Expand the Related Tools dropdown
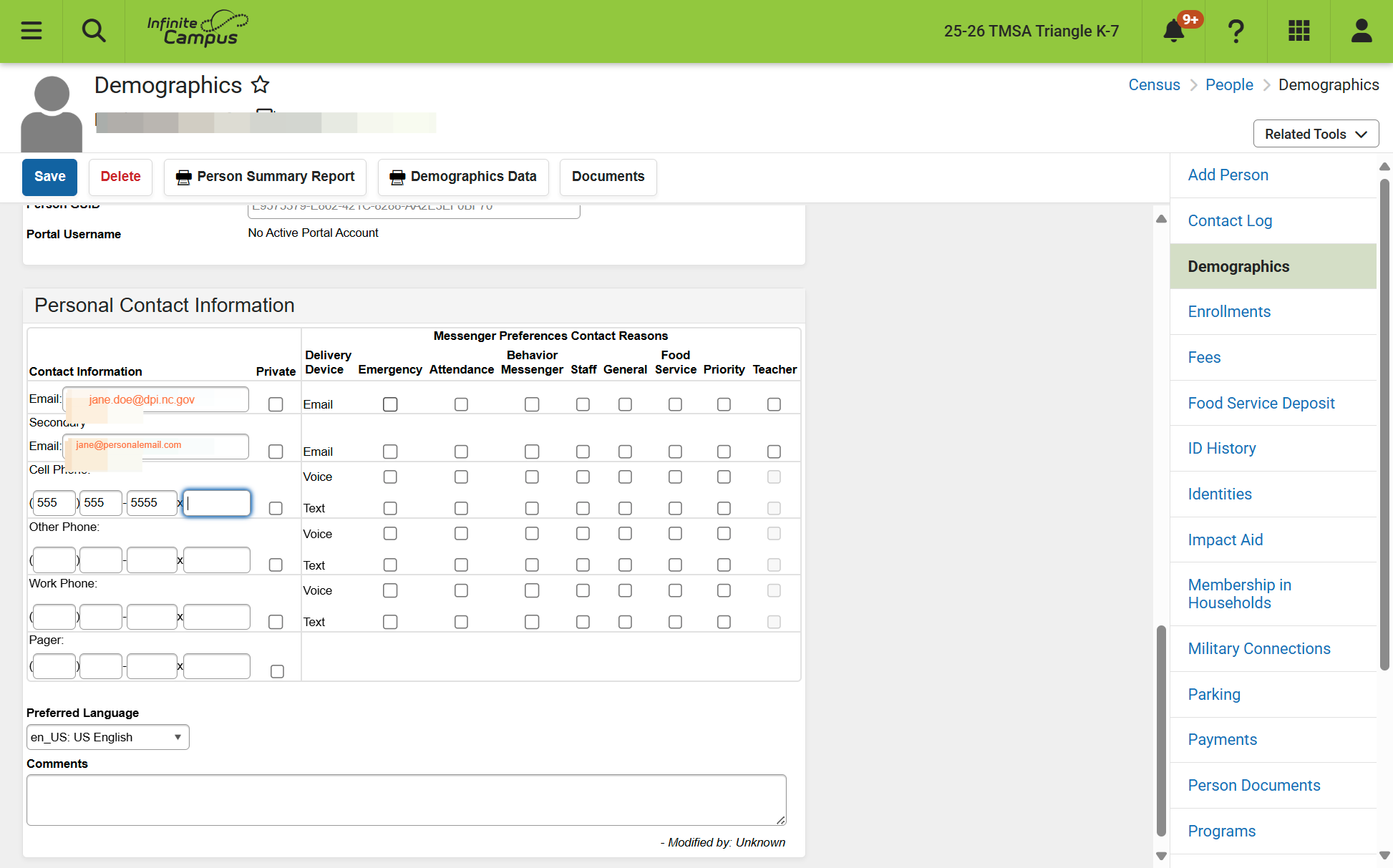Viewport: 1393px width, 868px height. 1316,134
